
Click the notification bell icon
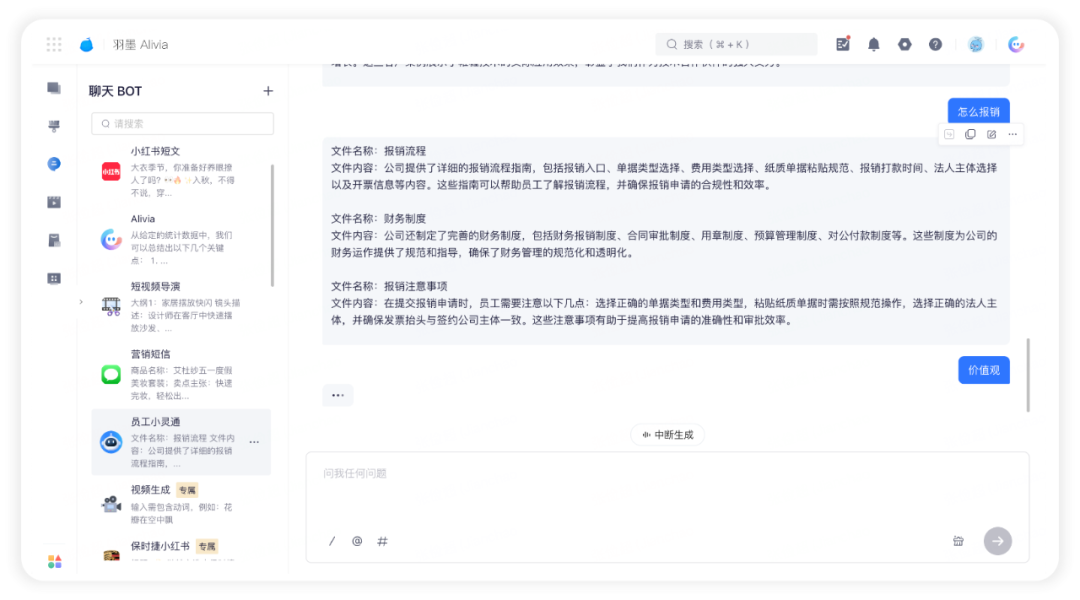pos(873,45)
